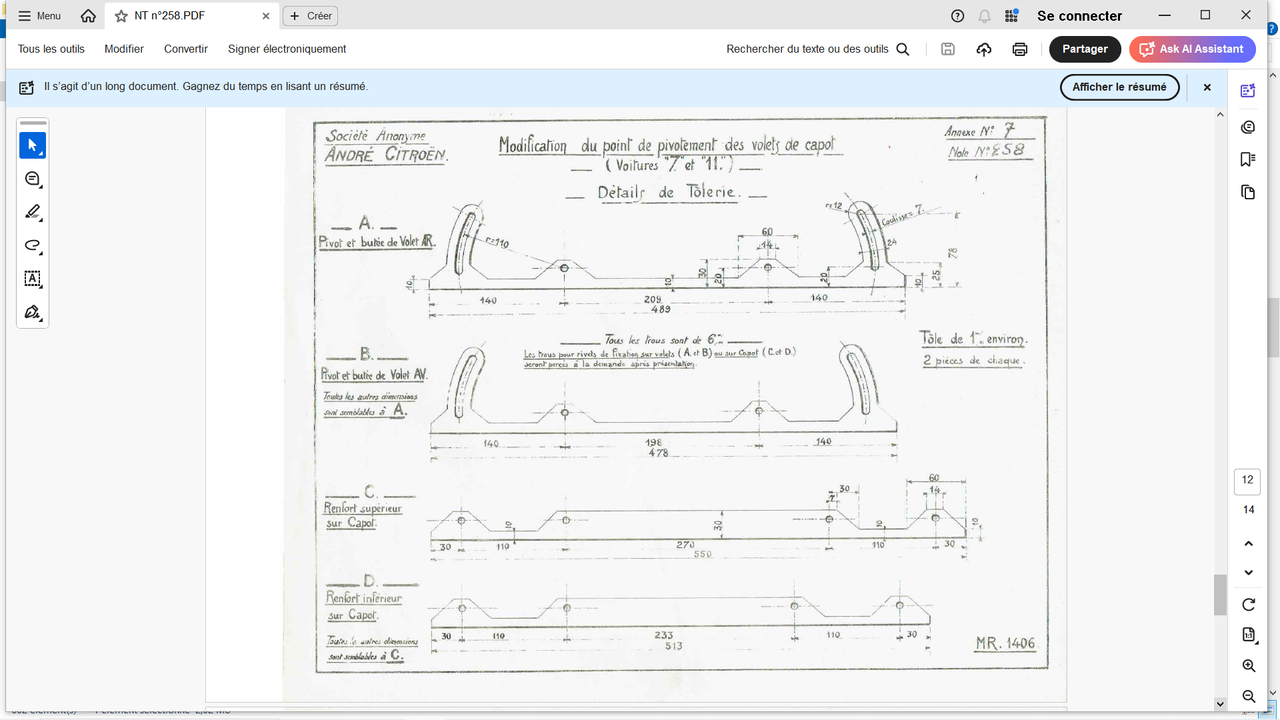Open Ask AI Assistant
The image size is (1280, 720).
(x=1192, y=49)
